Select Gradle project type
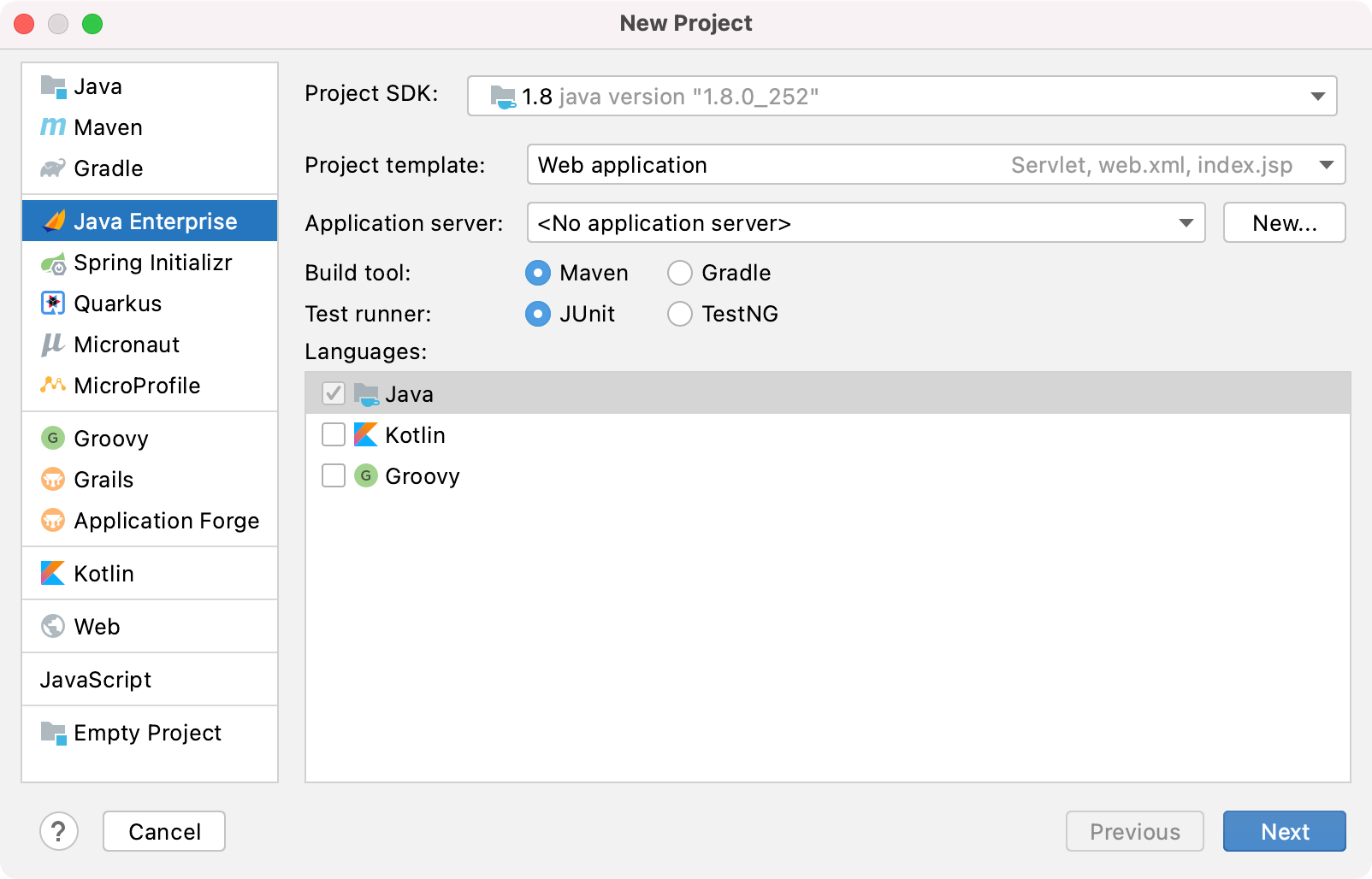This screenshot has width=1372, height=879. [x=150, y=168]
